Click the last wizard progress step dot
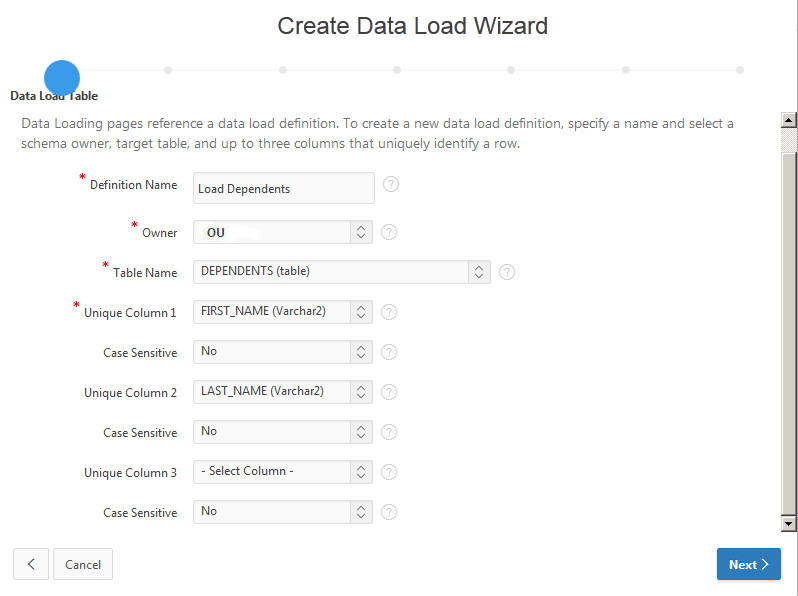The image size is (798, 596). (x=740, y=70)
